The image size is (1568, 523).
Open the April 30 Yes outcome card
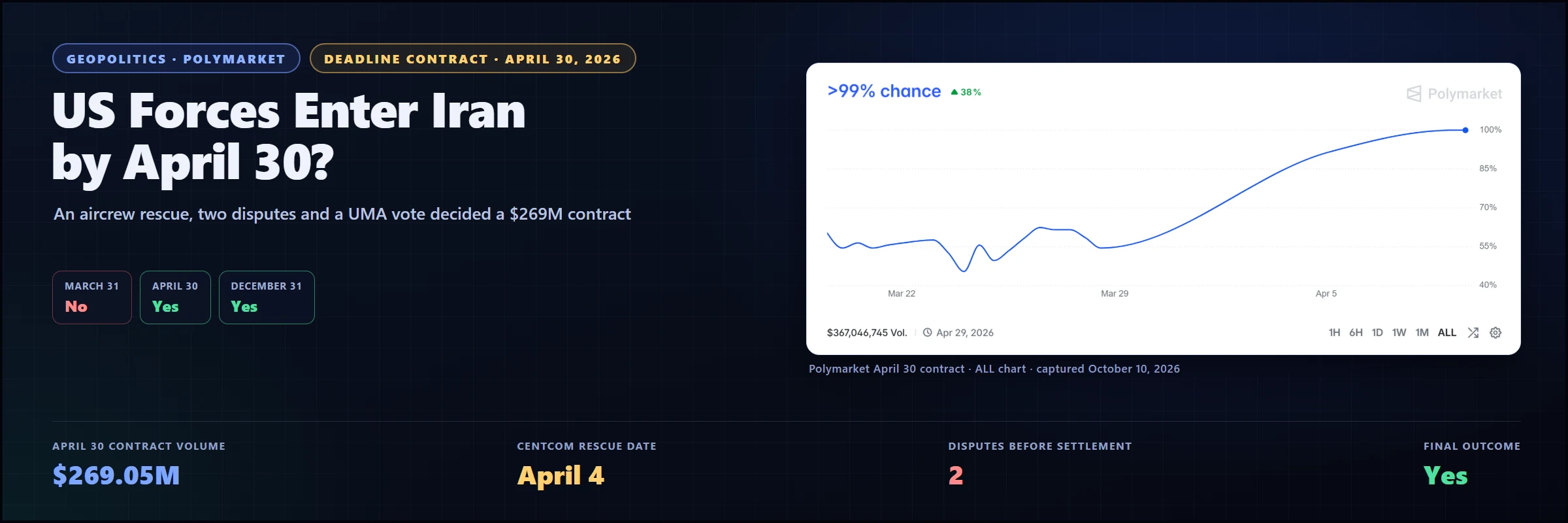pos(175,297)
